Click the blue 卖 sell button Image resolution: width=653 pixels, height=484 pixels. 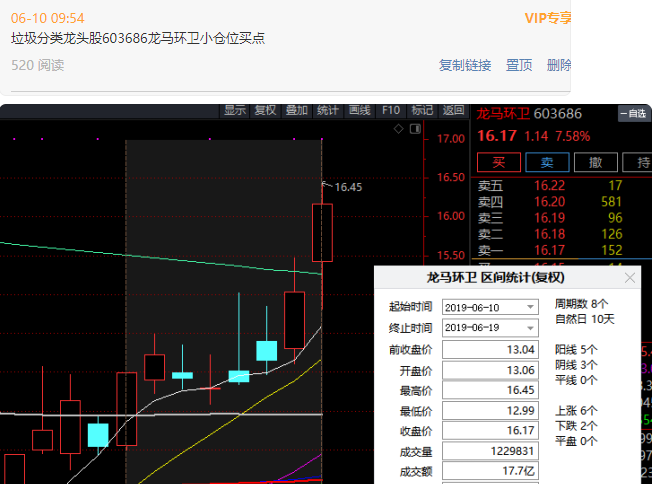pos(547,162)
